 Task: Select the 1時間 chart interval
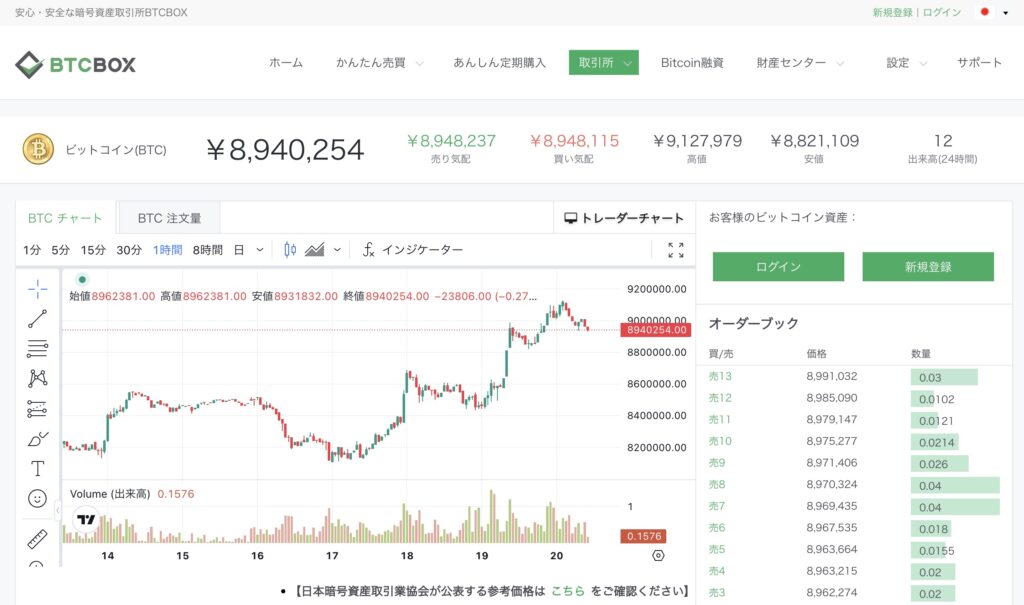point(167,250)
